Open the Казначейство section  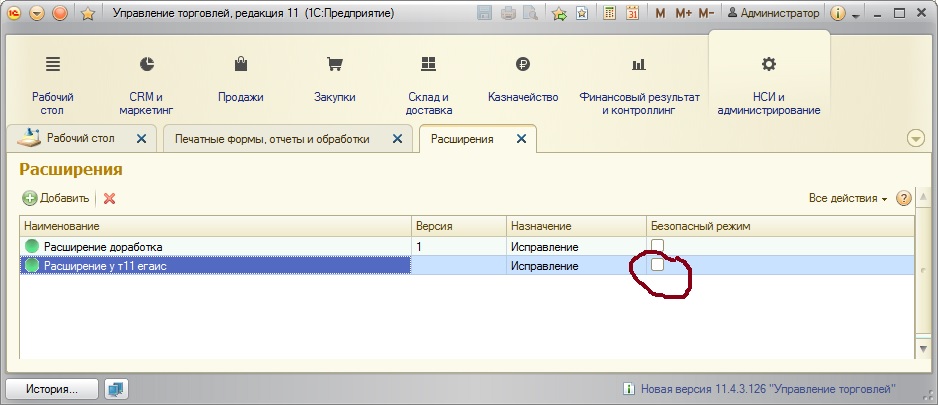tap(523, 78)
